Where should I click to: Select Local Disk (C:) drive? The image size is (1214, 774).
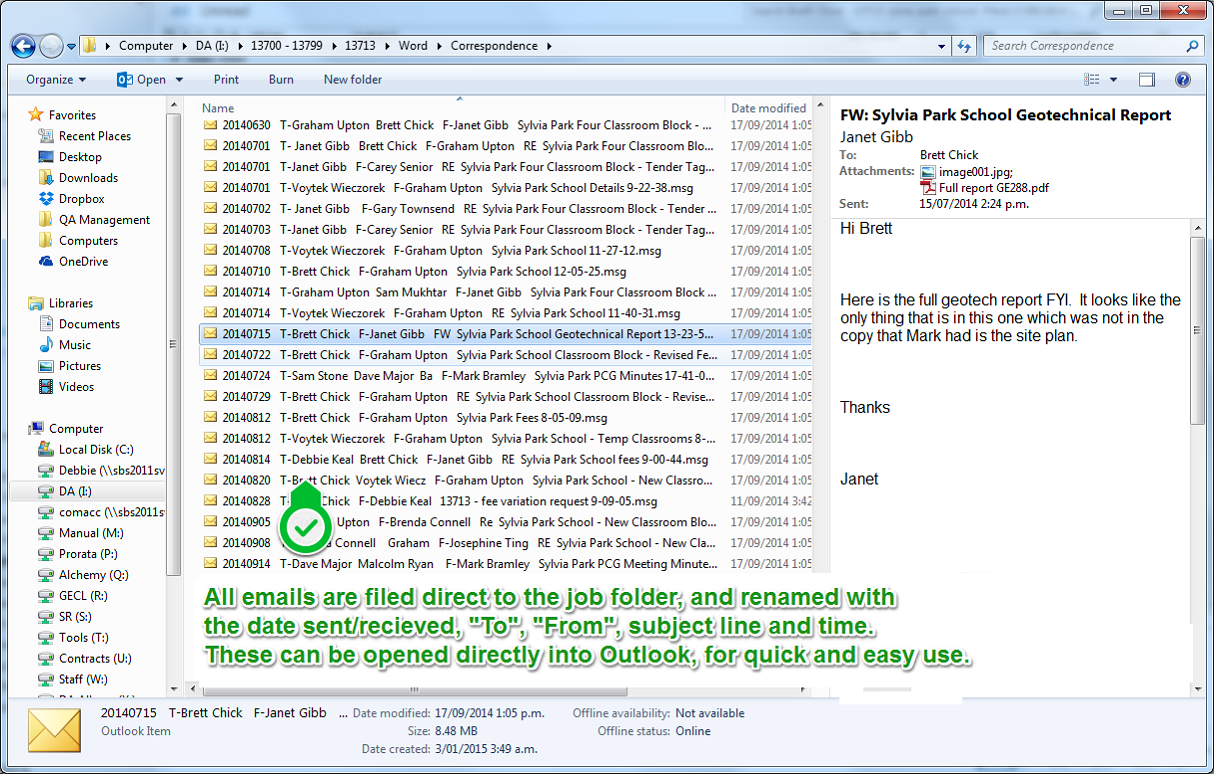(95, 450)
